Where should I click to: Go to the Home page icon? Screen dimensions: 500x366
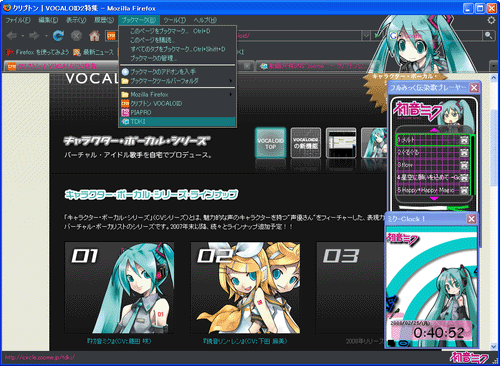(x=94, y=35)
